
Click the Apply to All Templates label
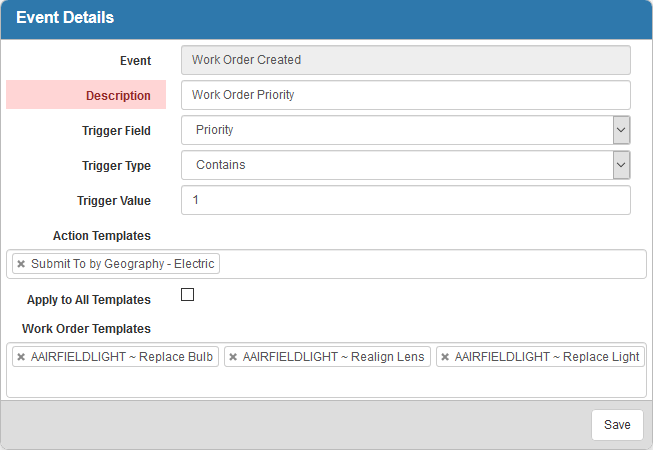click(x=89, y=300)
